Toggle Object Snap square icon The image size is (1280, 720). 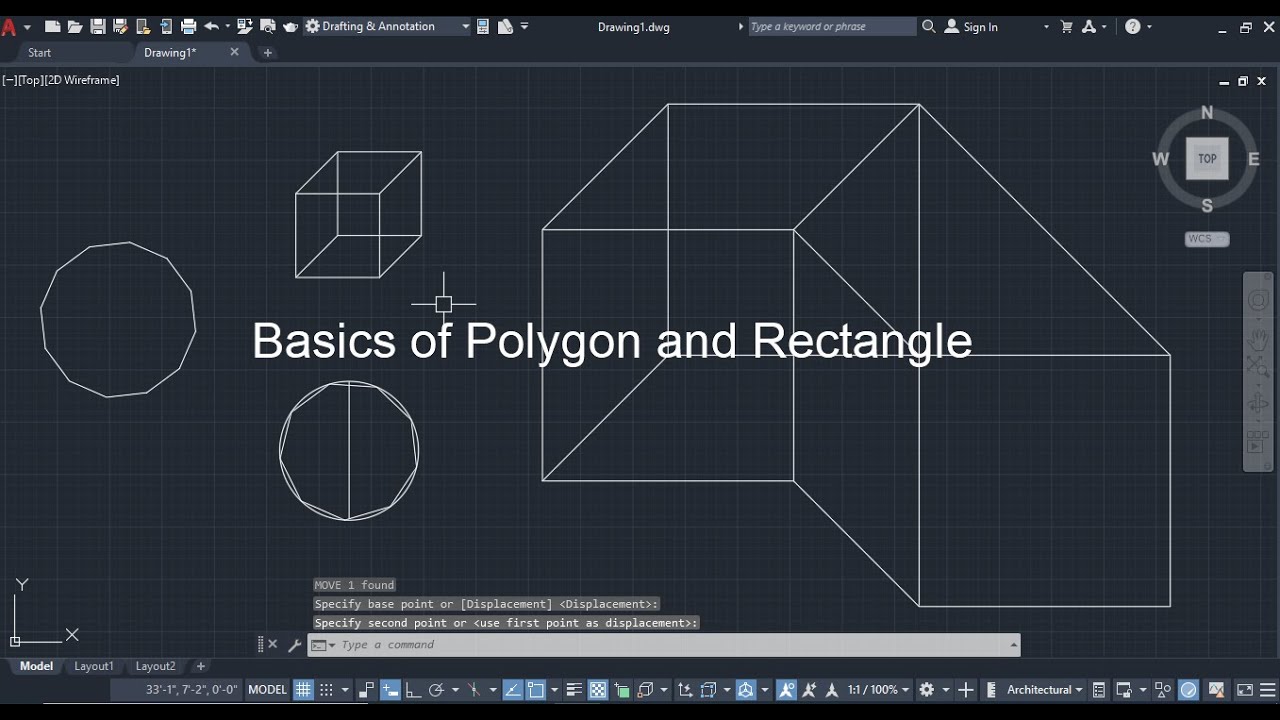tap(536, 690)
